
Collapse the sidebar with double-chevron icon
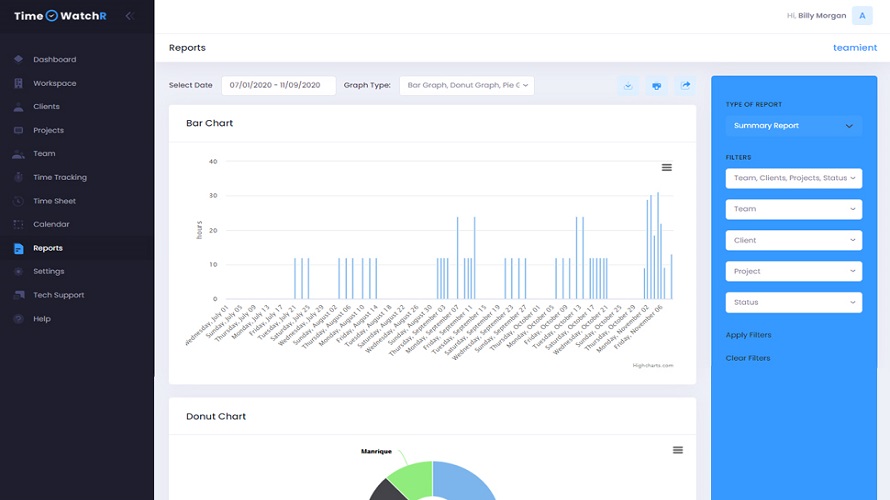click(x=130, y=16)
